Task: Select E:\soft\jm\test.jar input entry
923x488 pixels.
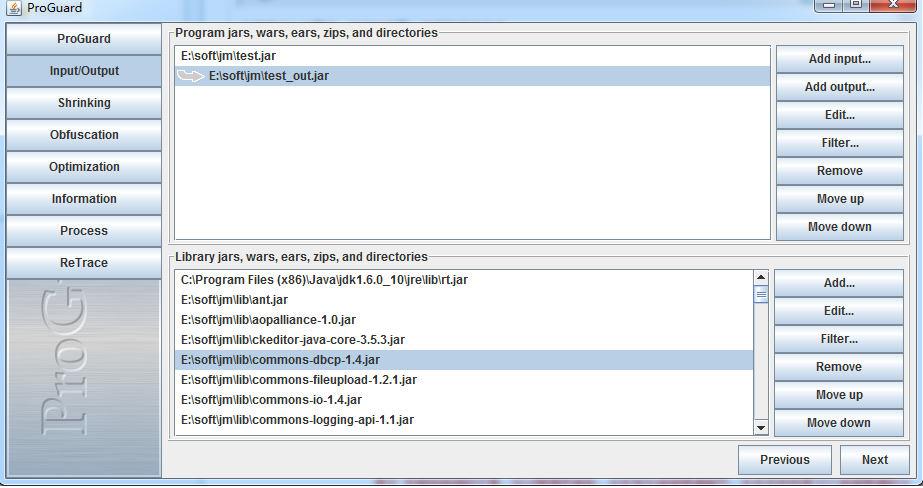Action: (472, 56)
